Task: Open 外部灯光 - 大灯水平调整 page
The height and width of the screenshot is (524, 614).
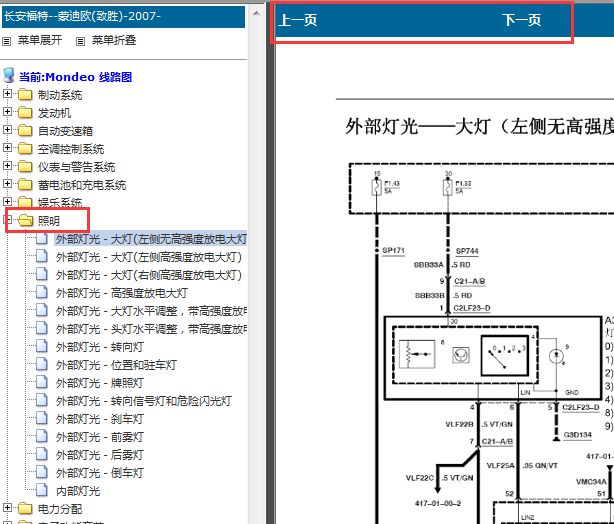Action: 151,311
